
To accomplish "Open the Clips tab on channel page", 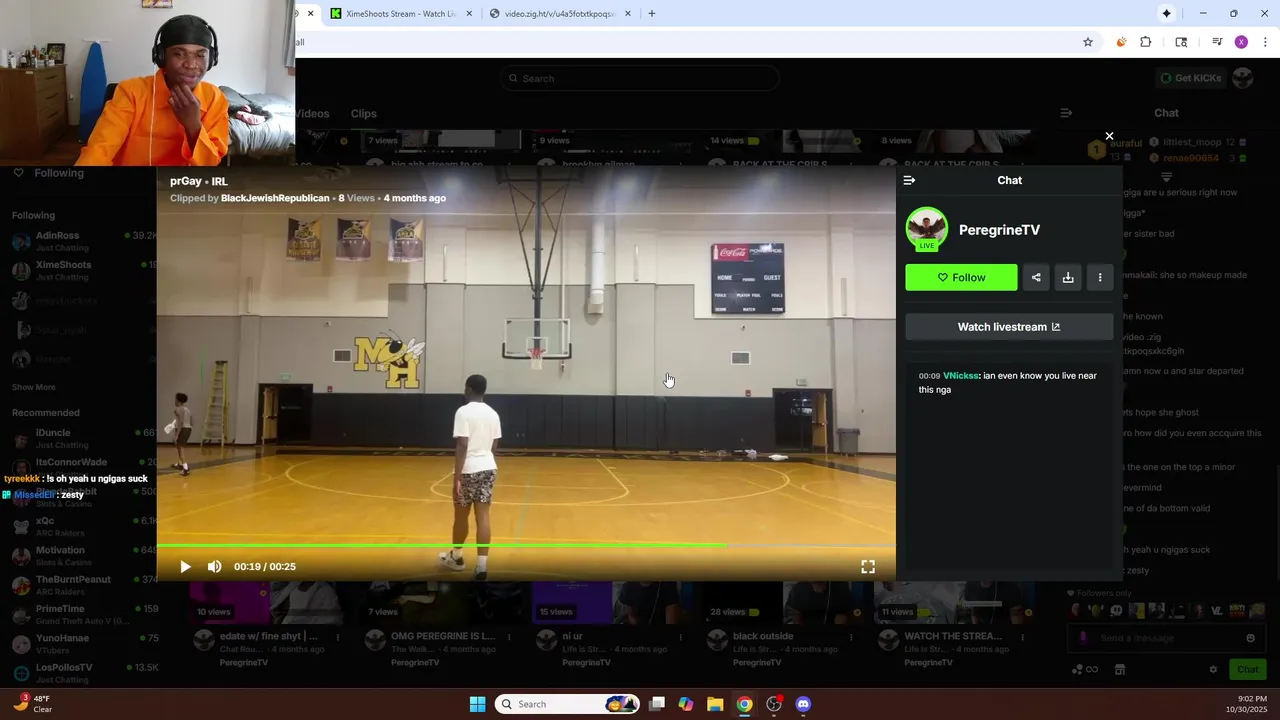I will [x=364, y=114].
